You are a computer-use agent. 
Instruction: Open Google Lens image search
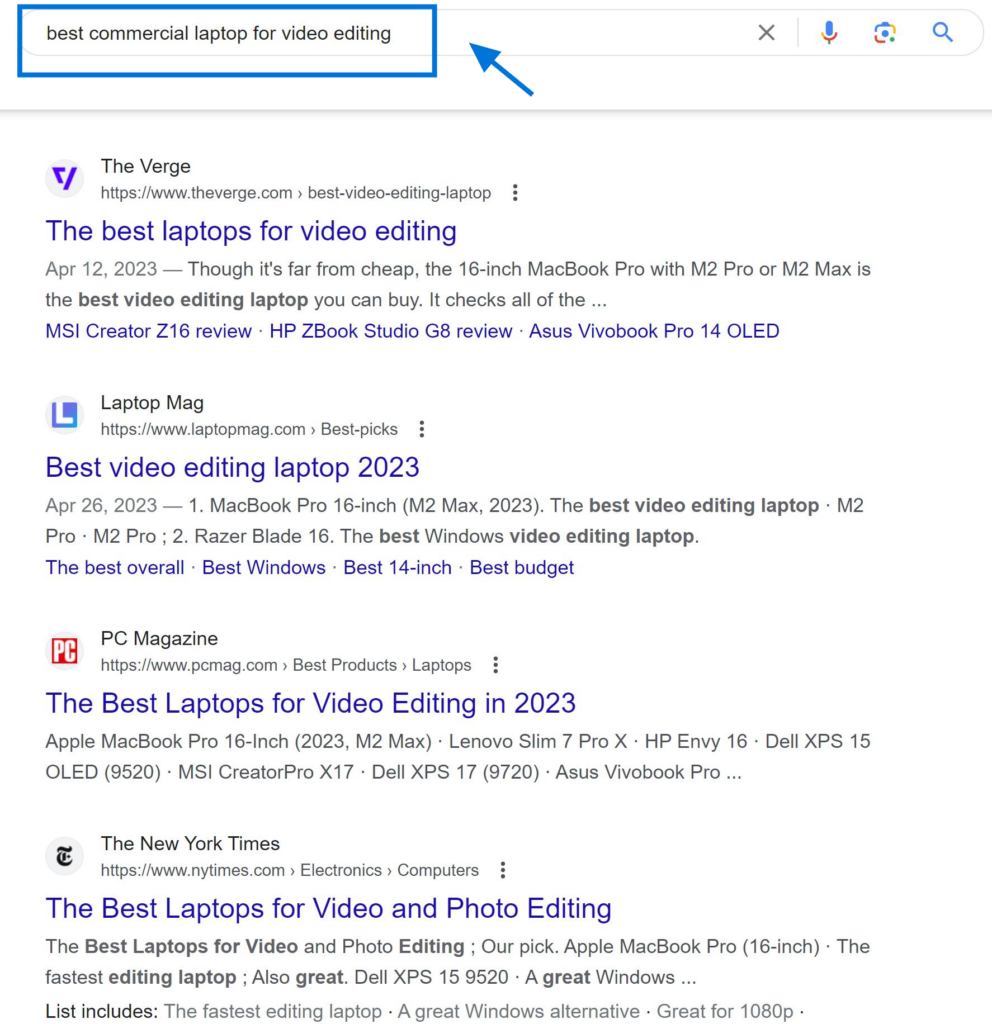tap(884, 32)
